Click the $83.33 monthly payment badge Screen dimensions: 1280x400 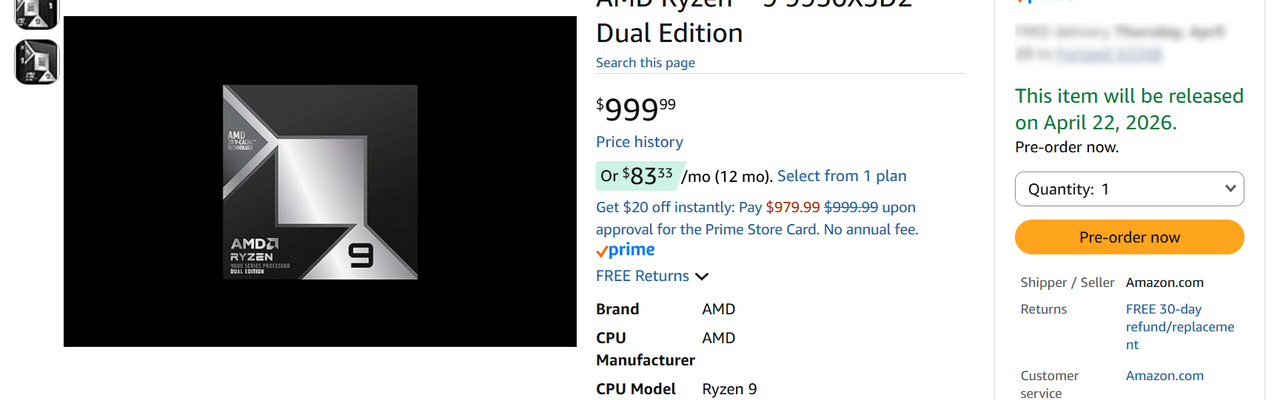636,176
